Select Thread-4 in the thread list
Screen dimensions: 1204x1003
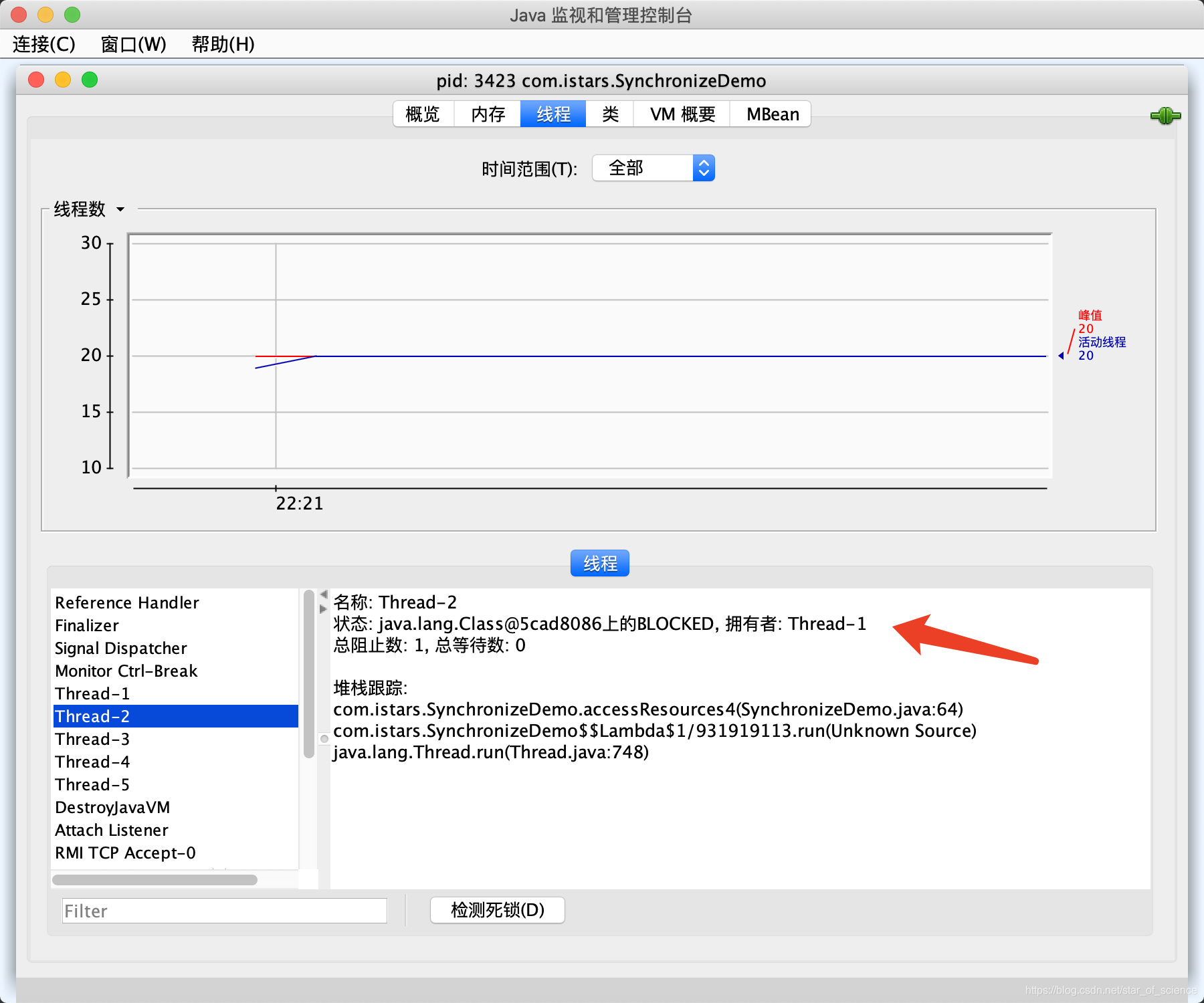[175, 762]
